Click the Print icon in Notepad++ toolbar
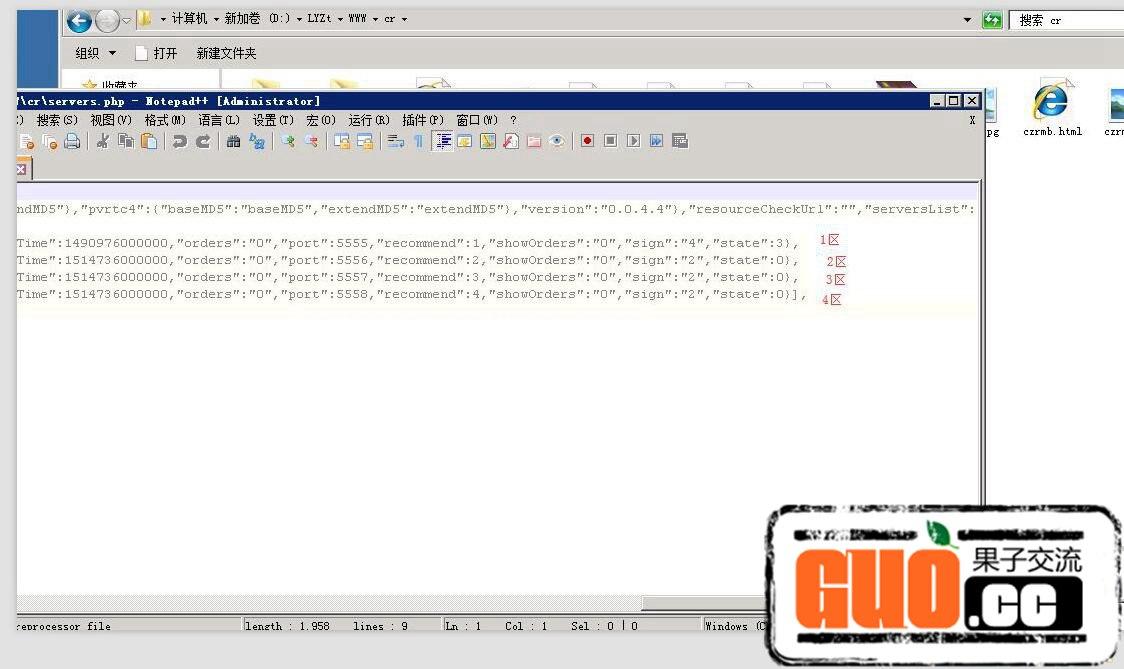Image resolution: width=1124 pixels, height=669 pixels. [x=72, y=142]
